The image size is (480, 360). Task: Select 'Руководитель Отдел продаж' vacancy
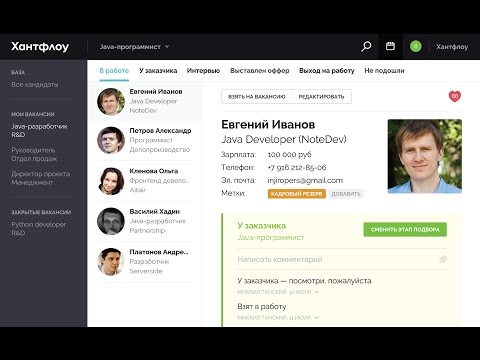click(x=34, y=154)
